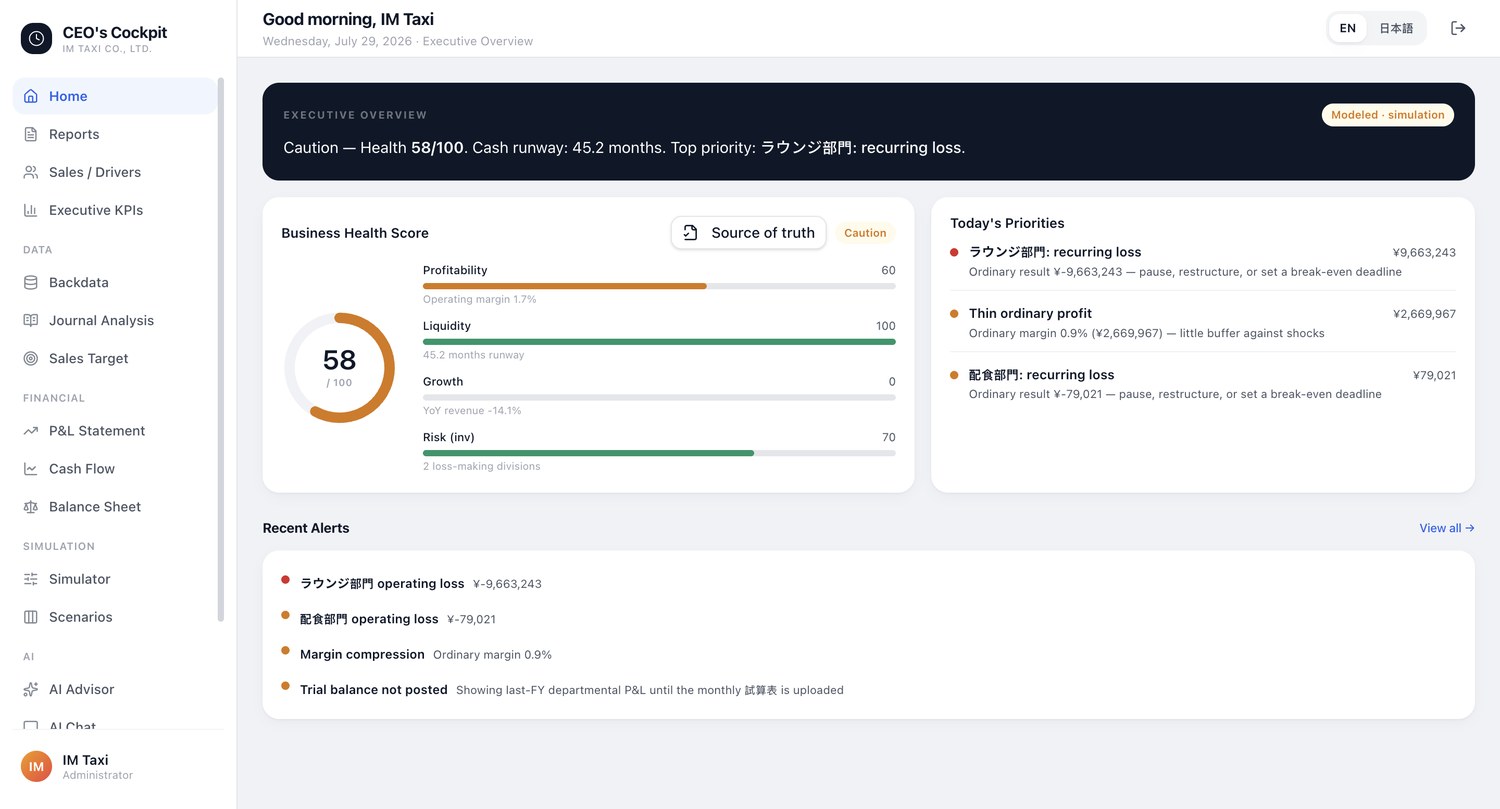The image size is (1500, 809).
Task: Open Reports via its document icon
Action: 31,134
